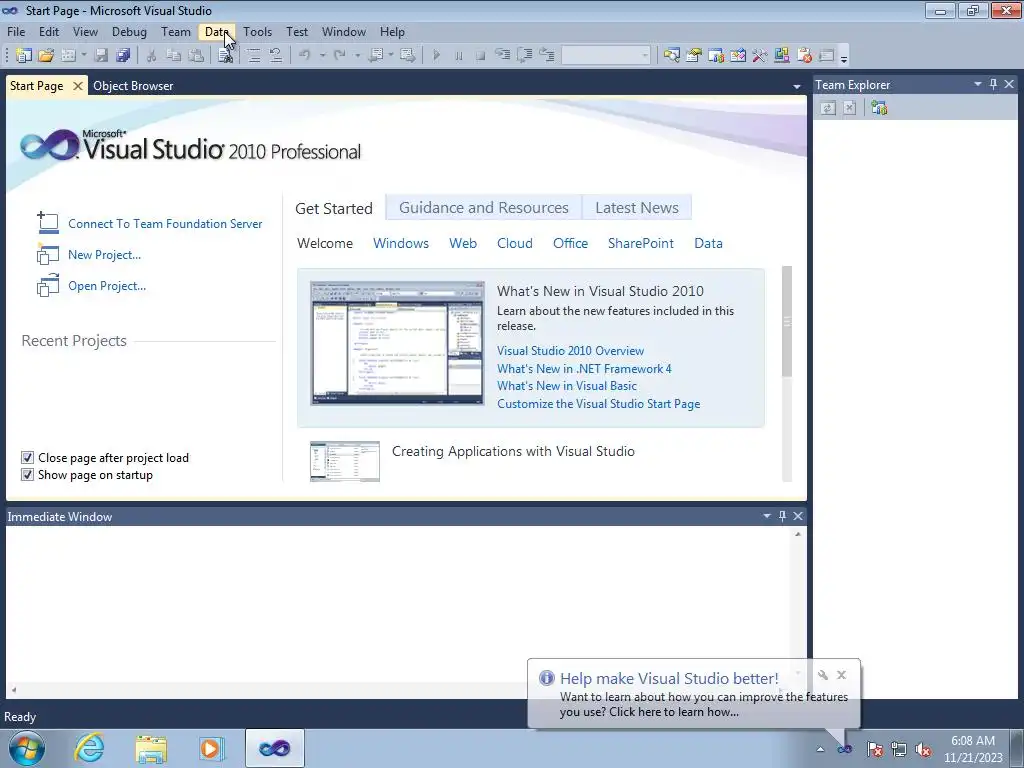Open the Debug menu

(129, 31)
